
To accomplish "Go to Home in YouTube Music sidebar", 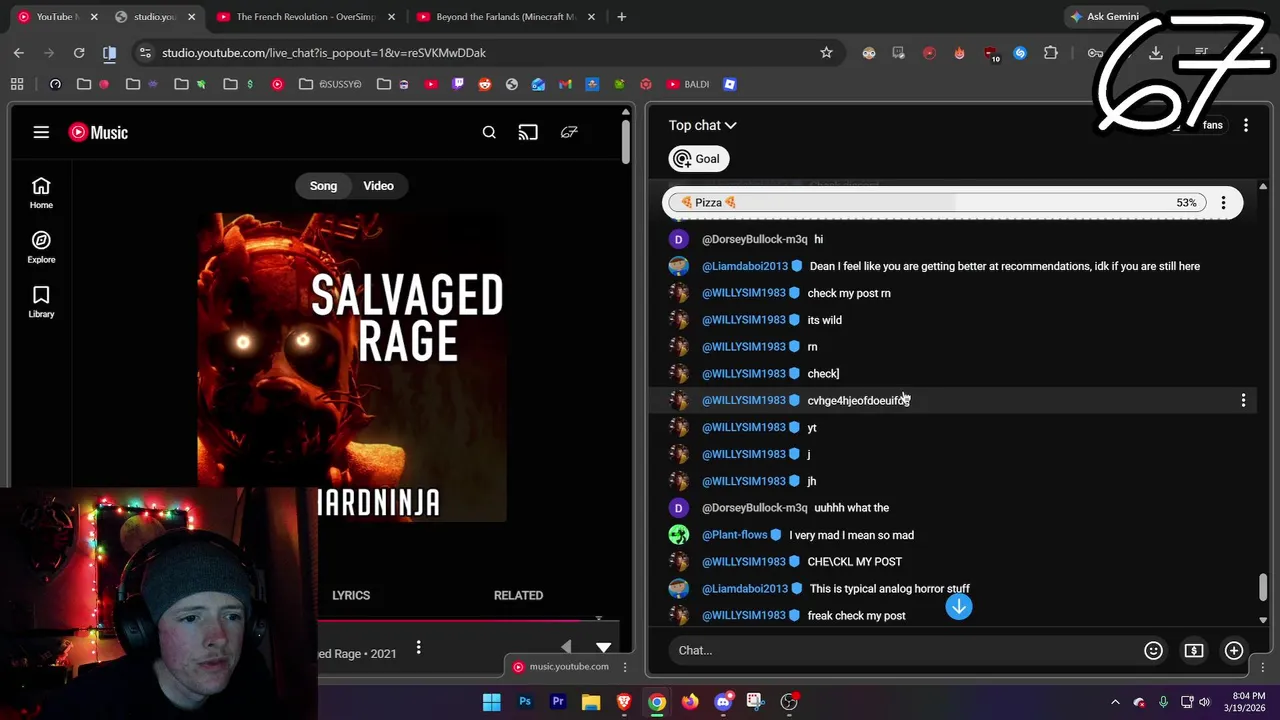I will pyautogui.click(x=41, y=193).
